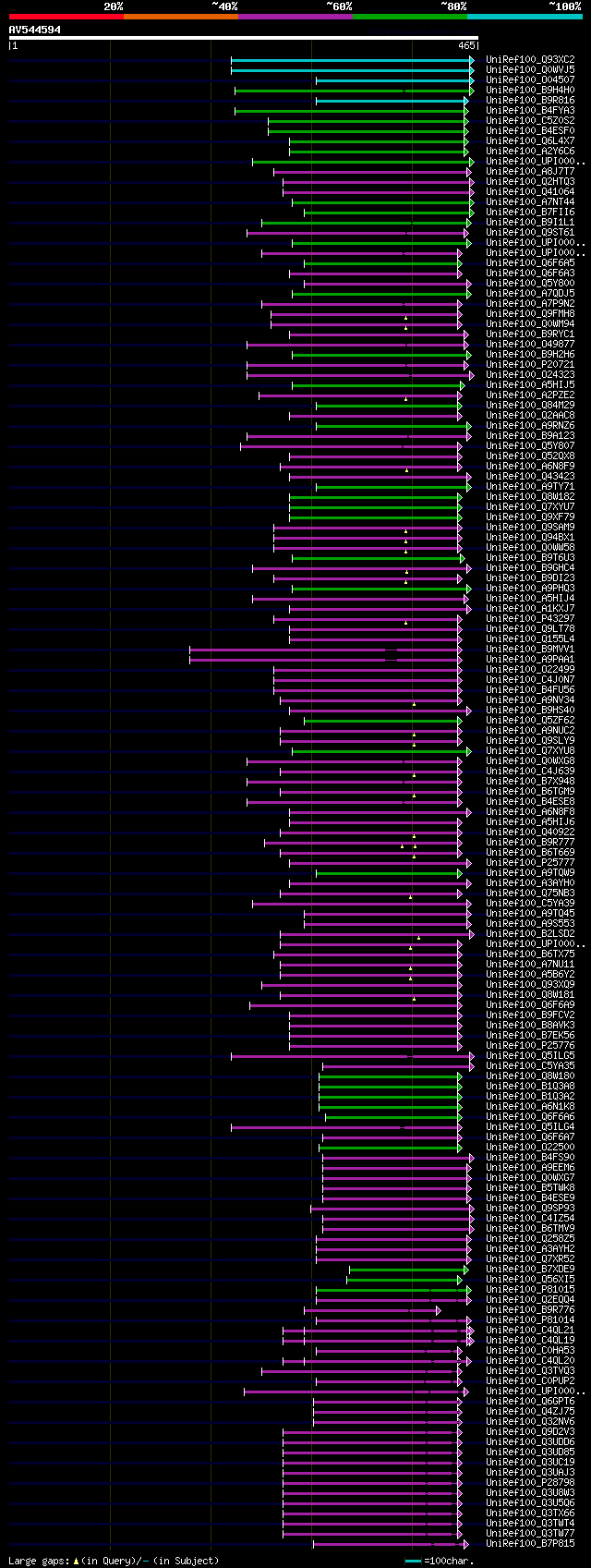The image size is (591, 1568).
Task: Click the label UniRef100_B9MVV1
Action: click(530, 650)
